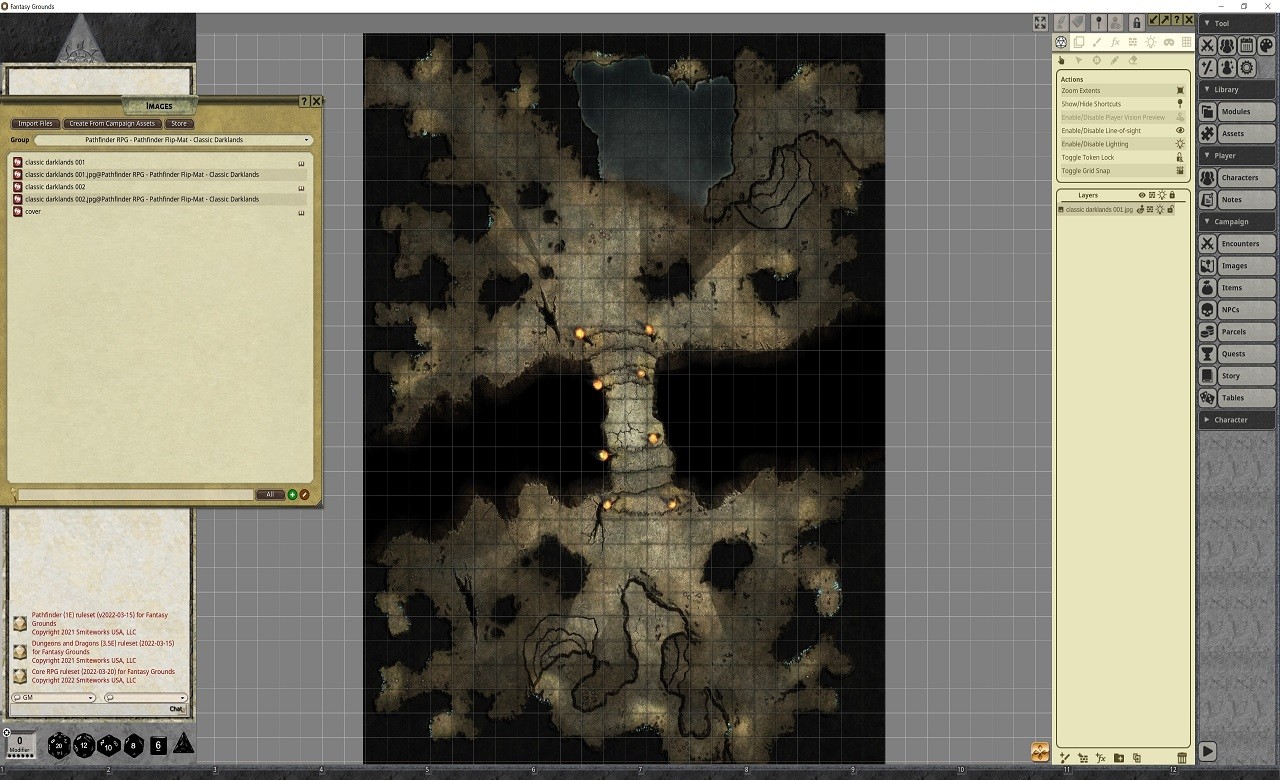Click Create From Campaign Assets button
The image size is (1280, 780).
tap(112, 124)
